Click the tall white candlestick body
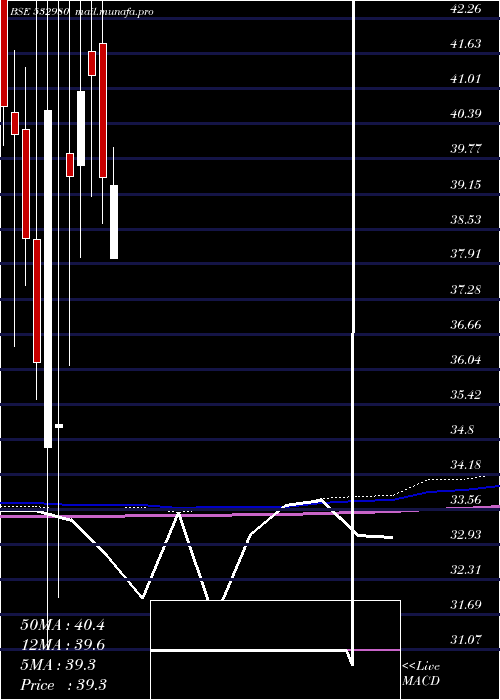500x700 pixels. click(48, 279)
